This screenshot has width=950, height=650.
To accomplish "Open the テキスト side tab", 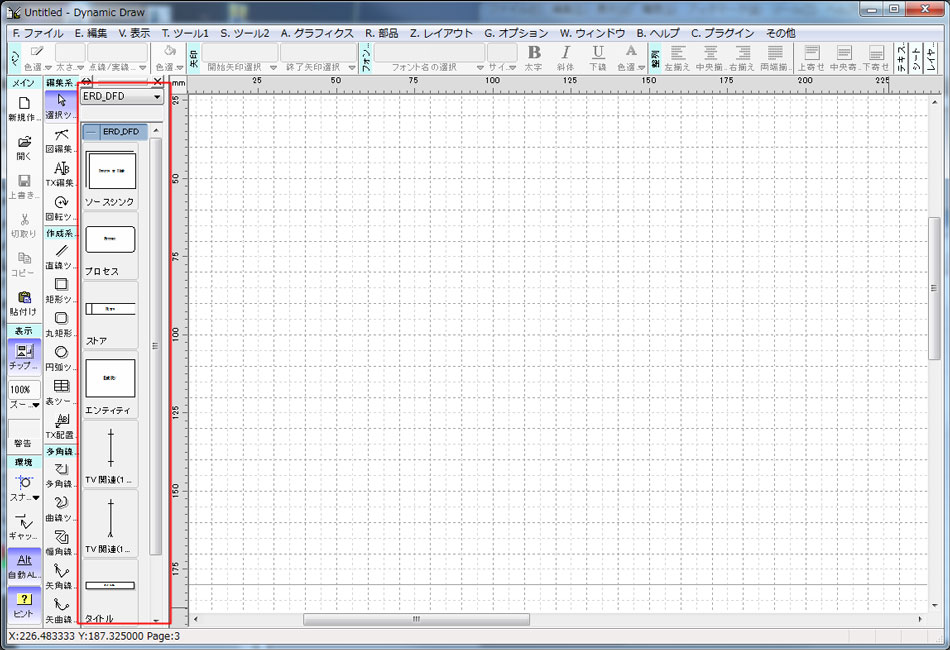I will pos(901,58).
